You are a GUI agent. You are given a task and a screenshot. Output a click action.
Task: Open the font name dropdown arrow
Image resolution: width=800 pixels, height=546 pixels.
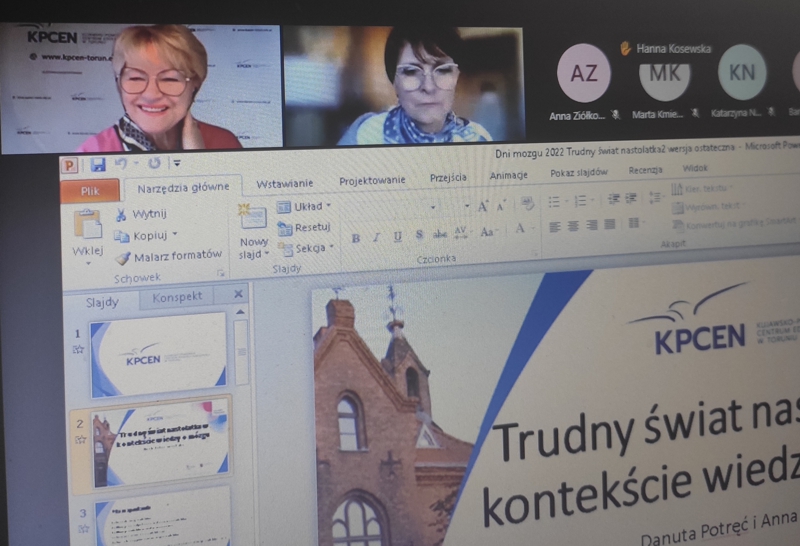433,207
